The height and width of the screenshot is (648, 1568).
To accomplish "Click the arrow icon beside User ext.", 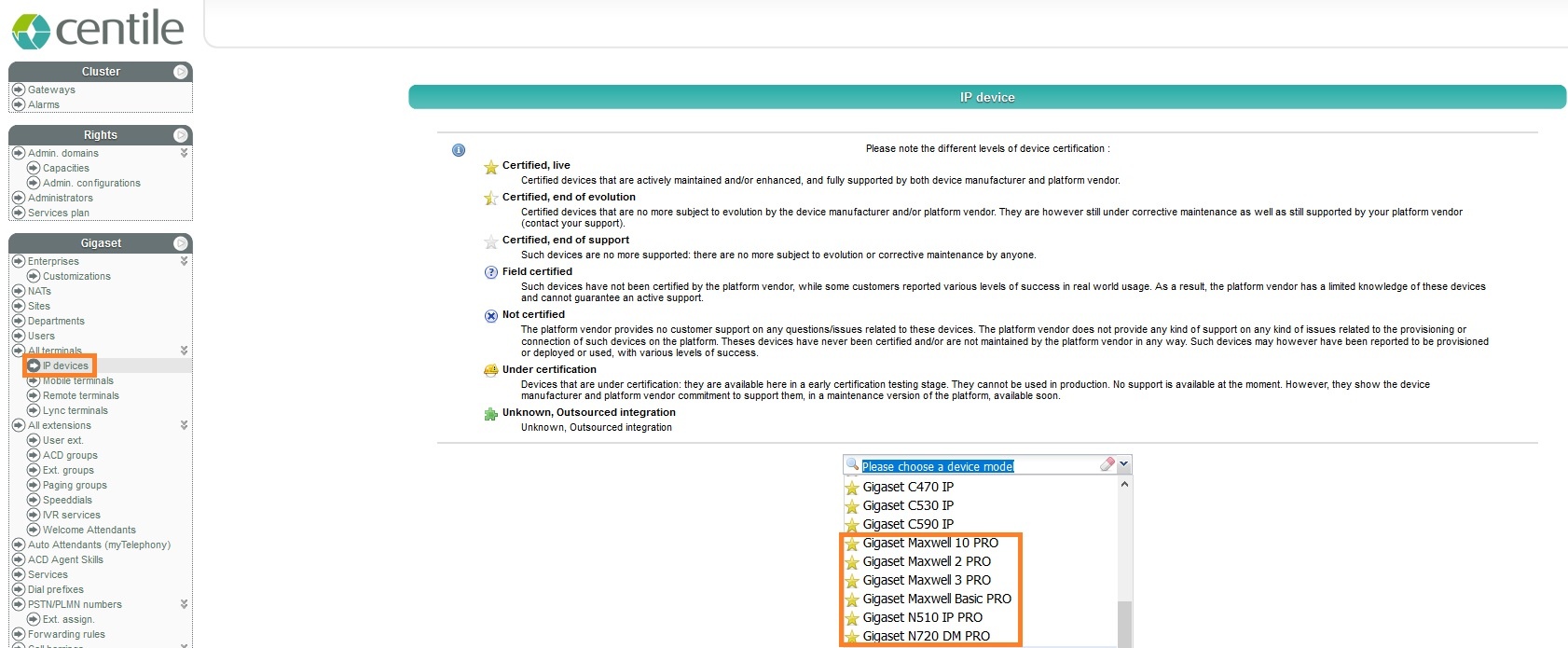I will (34, 440).
